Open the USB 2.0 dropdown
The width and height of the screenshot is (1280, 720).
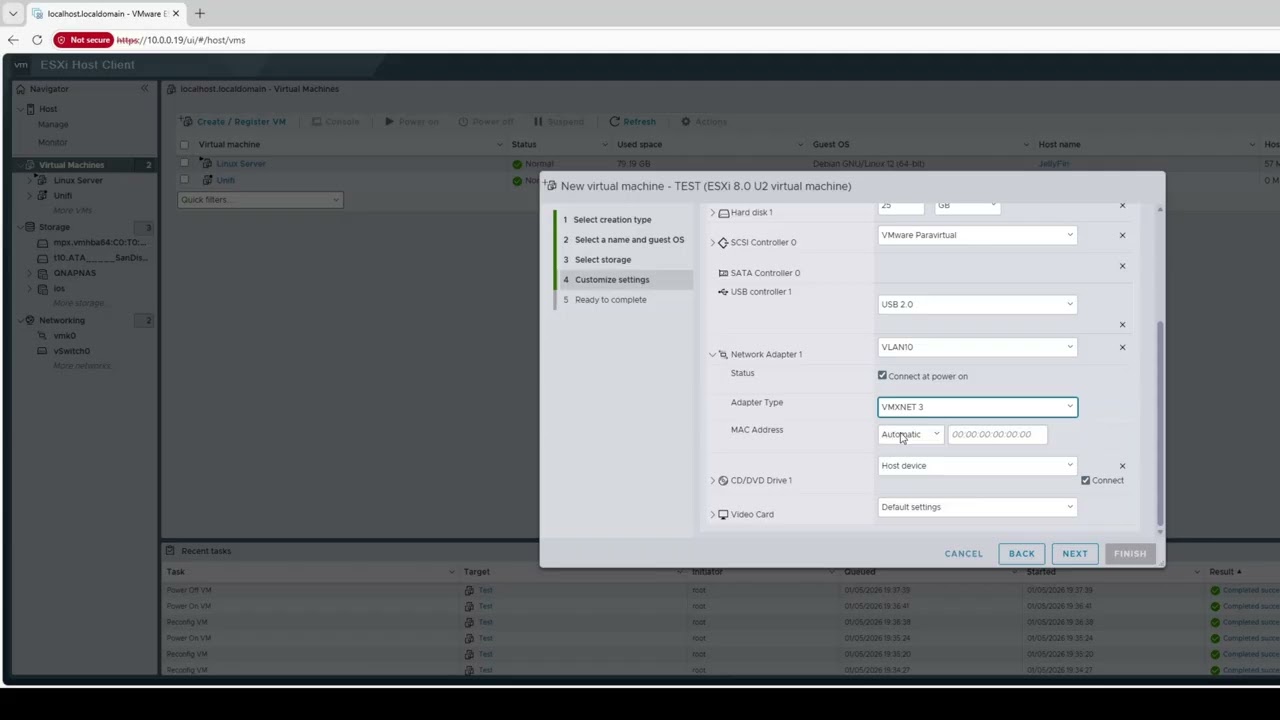977,304
